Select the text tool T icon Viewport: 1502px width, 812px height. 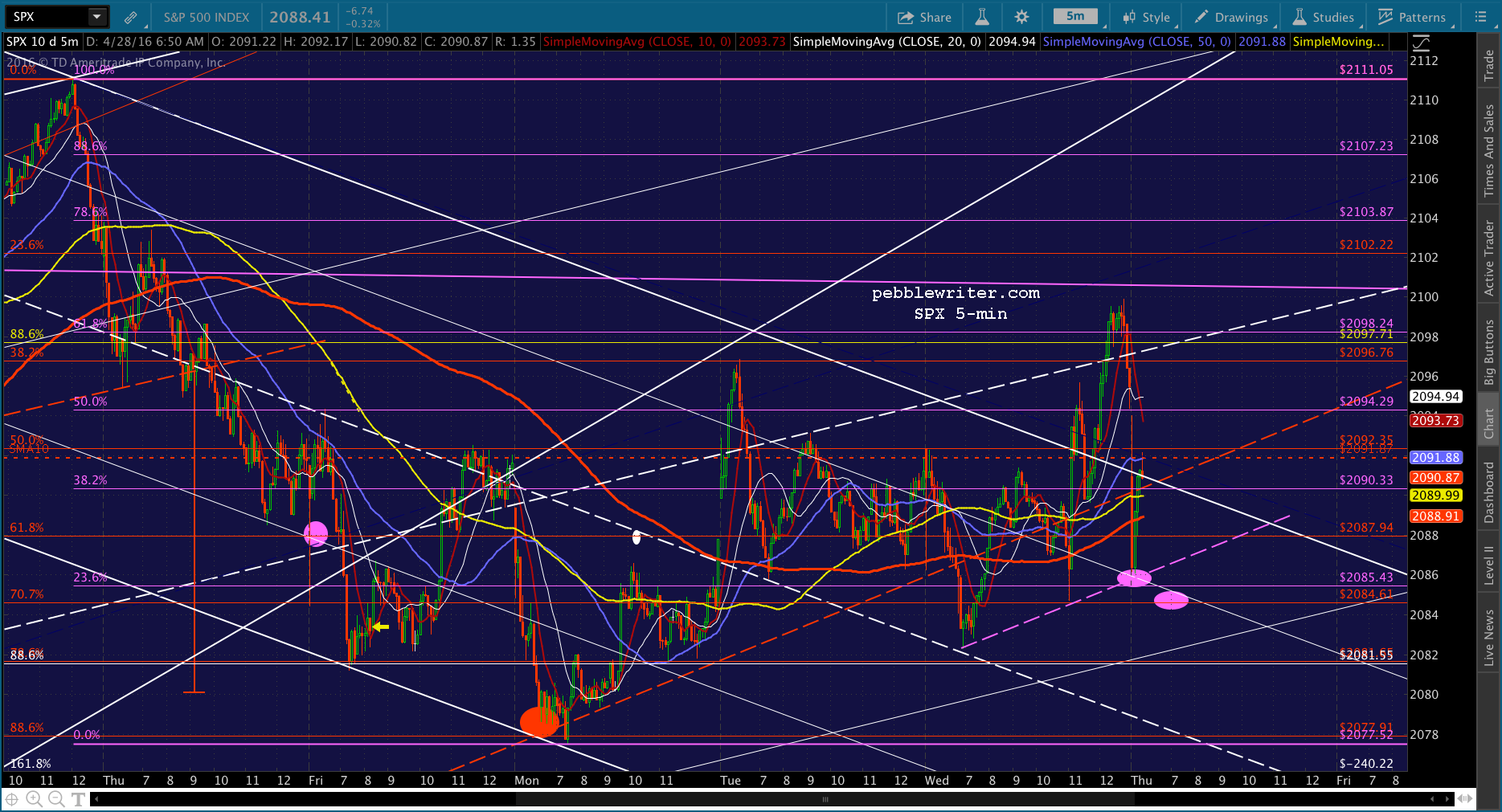tap(78, 798)
